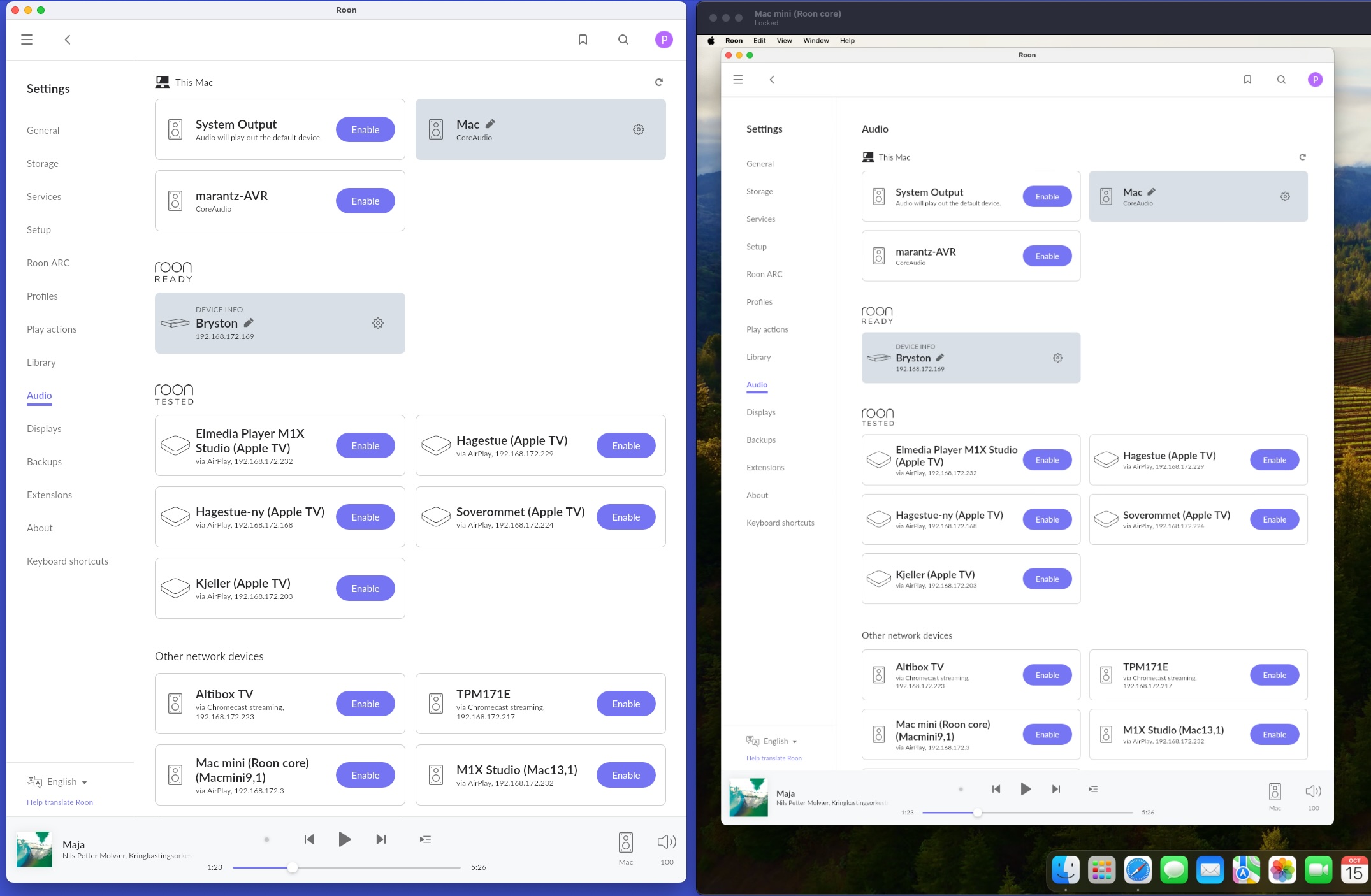Viewport: 1371px width, 896px height.
Task: Open volume control icon in left window footer
Action: coord(667,842)
